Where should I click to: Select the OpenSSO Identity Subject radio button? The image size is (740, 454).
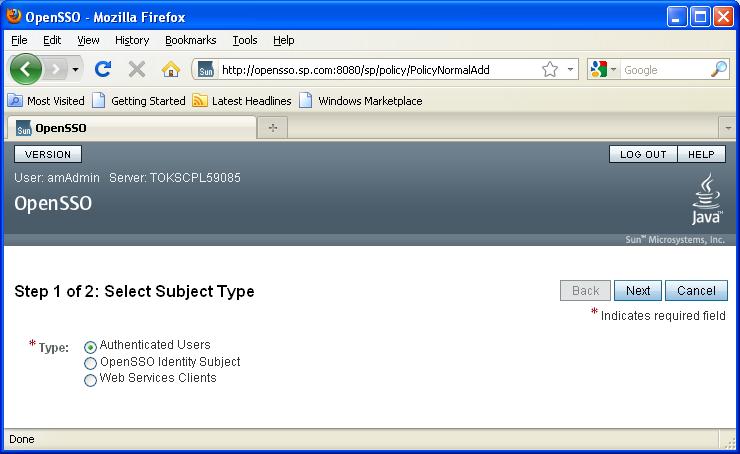90,363
